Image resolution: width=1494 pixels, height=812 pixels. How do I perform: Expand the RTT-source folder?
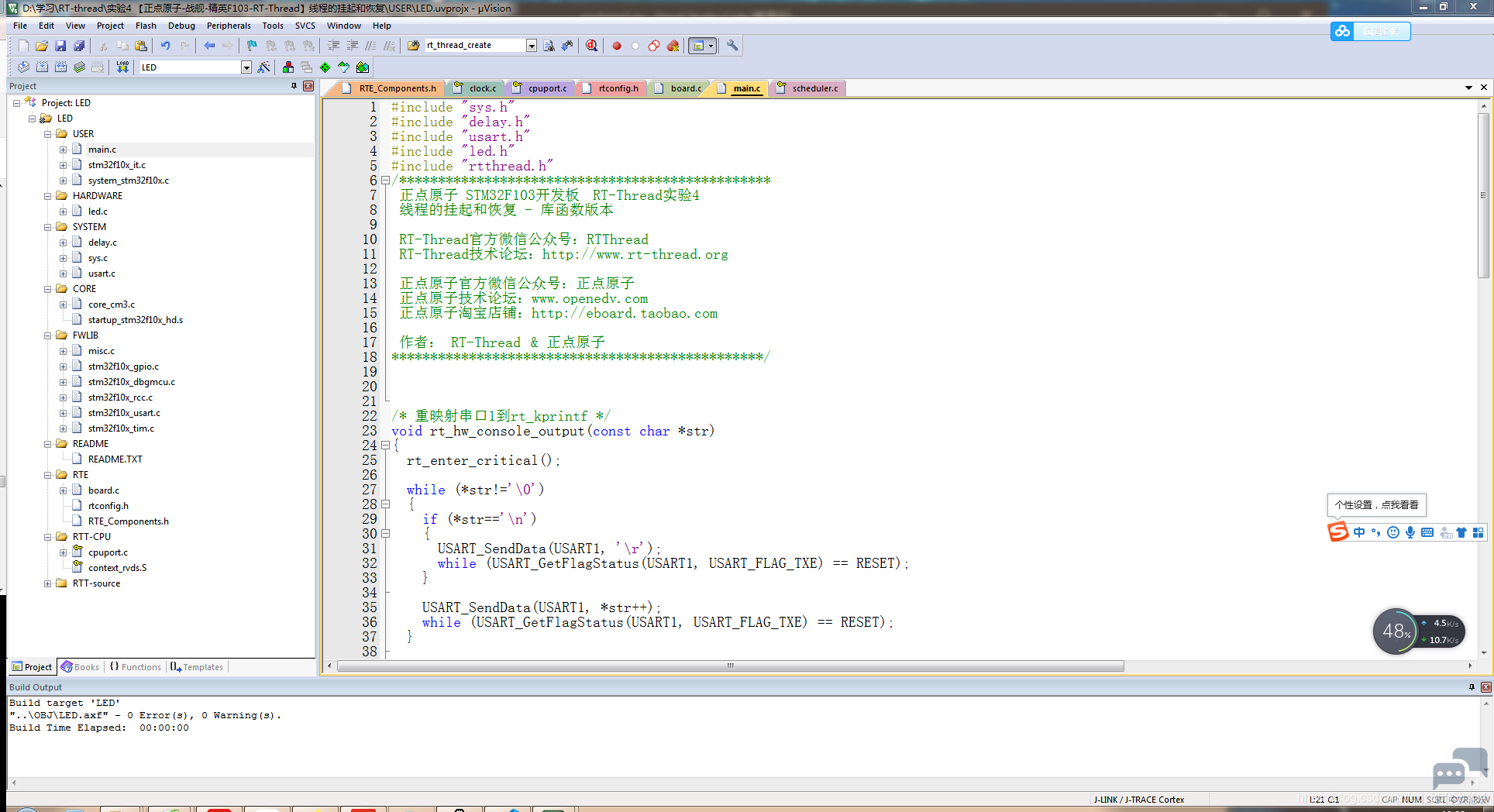point(48,583)
